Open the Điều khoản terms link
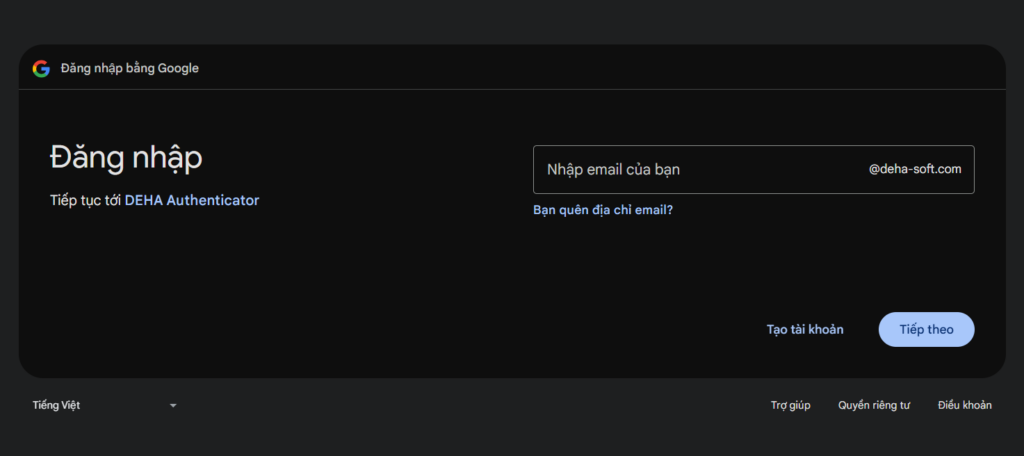The height and width of the screenshot is (456, 1024). [965, 406]
